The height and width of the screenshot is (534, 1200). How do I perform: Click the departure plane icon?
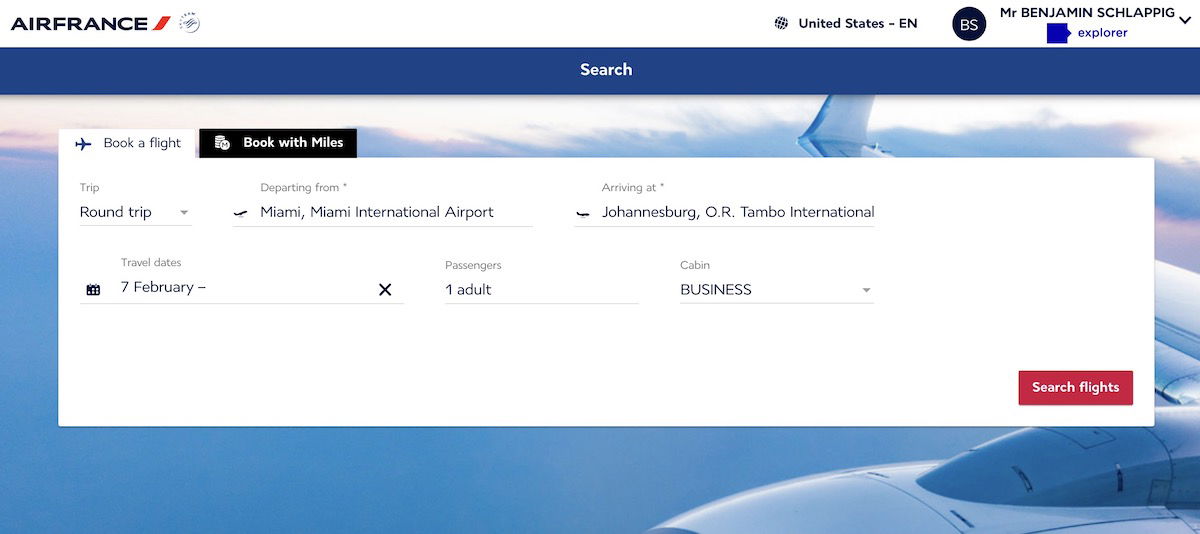[x=240, y=213]
